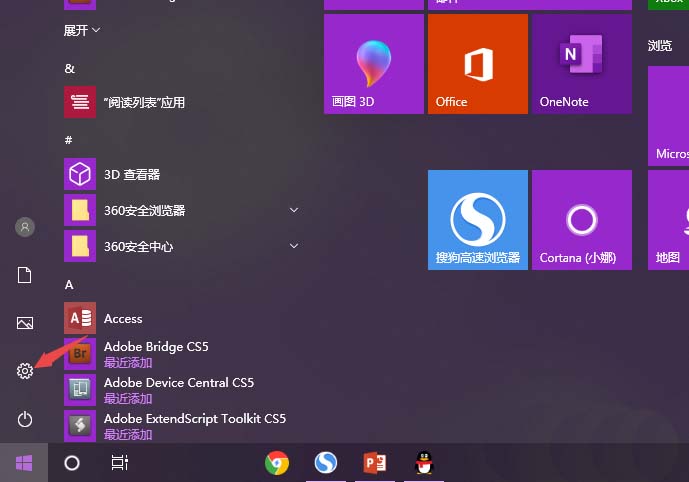The width and height of the screenshot is (689, 482).
Task: Expand the 360安全中心 folder chevron
Action: coord(294,246)
